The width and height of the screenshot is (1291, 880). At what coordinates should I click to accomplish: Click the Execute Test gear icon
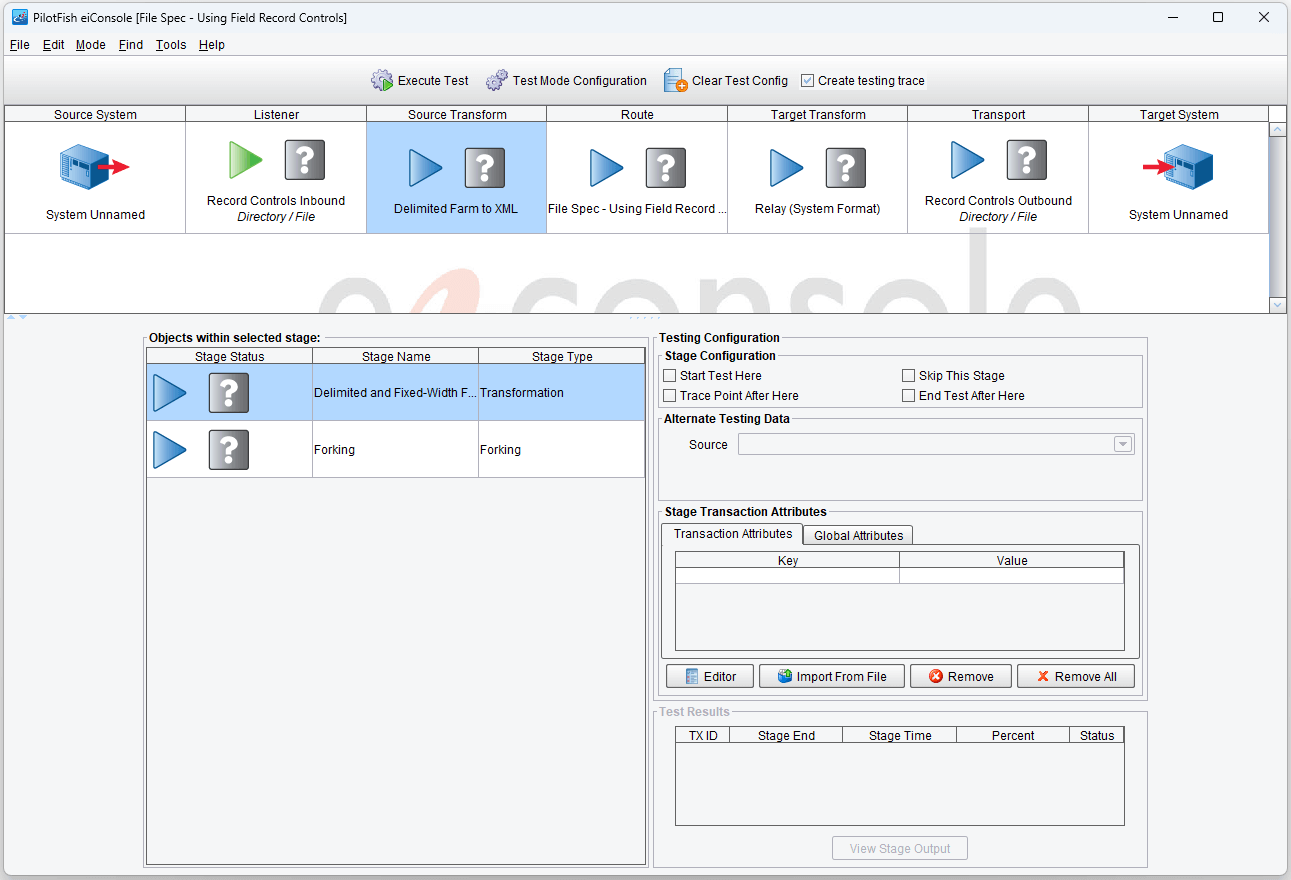click(x=382, y=81)
